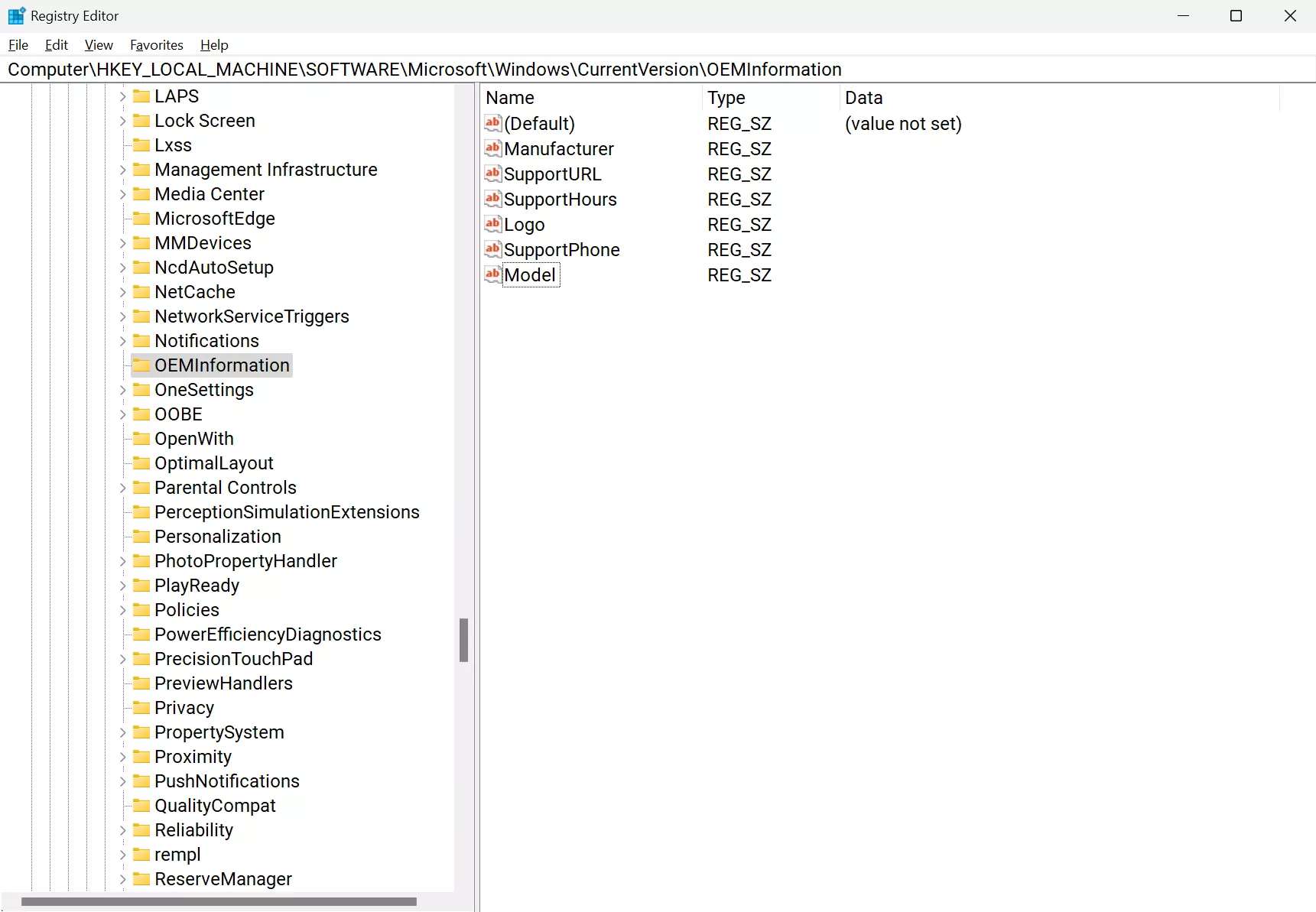Image resolution: width=1316 pixels, height=912 pixels.
Task: Select the Logo value's string icon
Action: point(493,224)
